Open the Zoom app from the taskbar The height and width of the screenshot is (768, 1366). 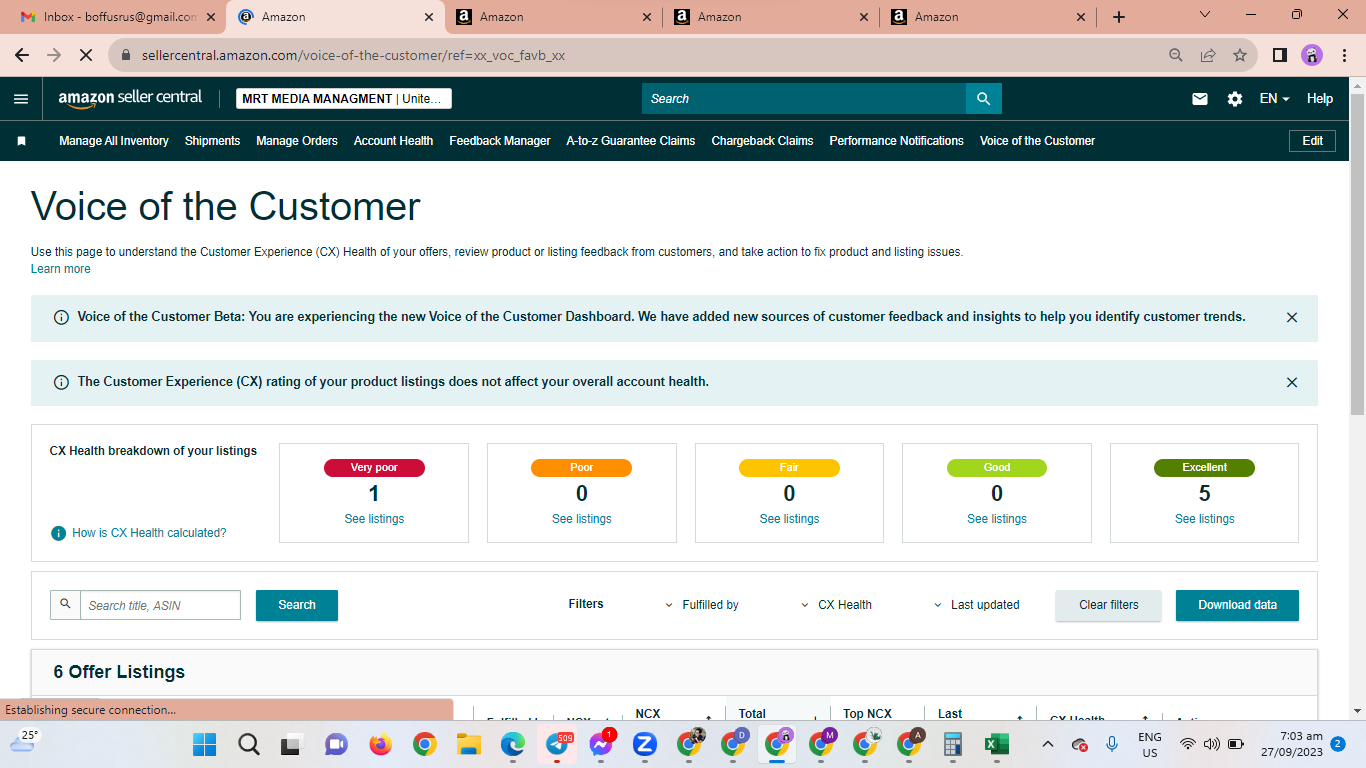click(x=645, y=745)
